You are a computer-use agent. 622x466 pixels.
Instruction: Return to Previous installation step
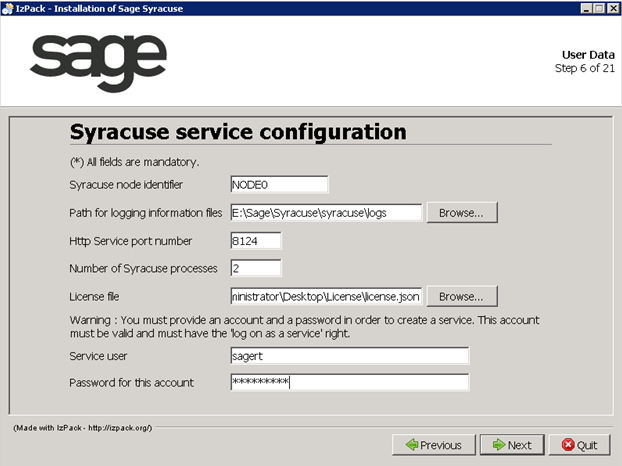pos(434,445)
